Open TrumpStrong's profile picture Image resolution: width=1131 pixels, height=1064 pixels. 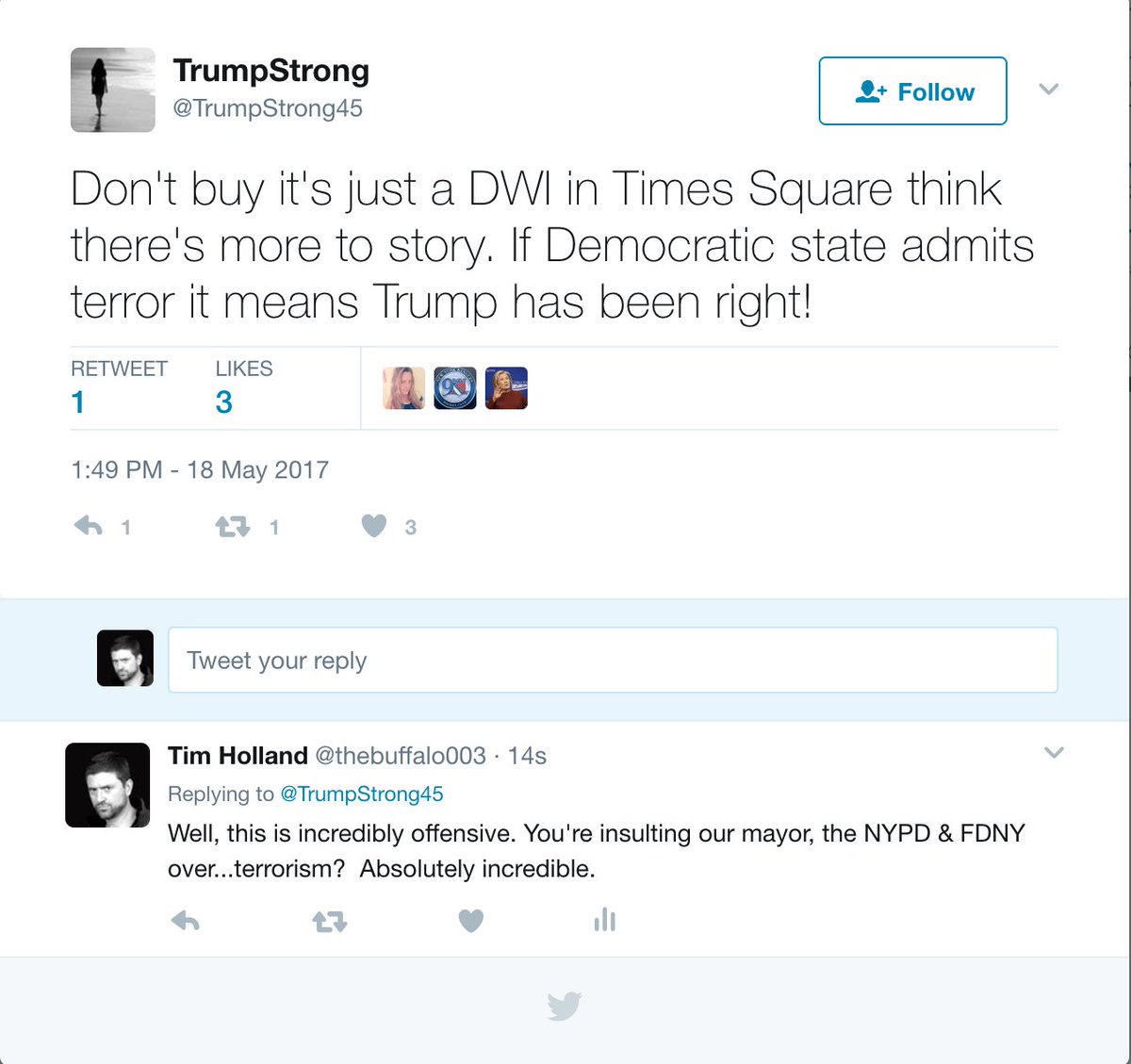coord(113,90)
